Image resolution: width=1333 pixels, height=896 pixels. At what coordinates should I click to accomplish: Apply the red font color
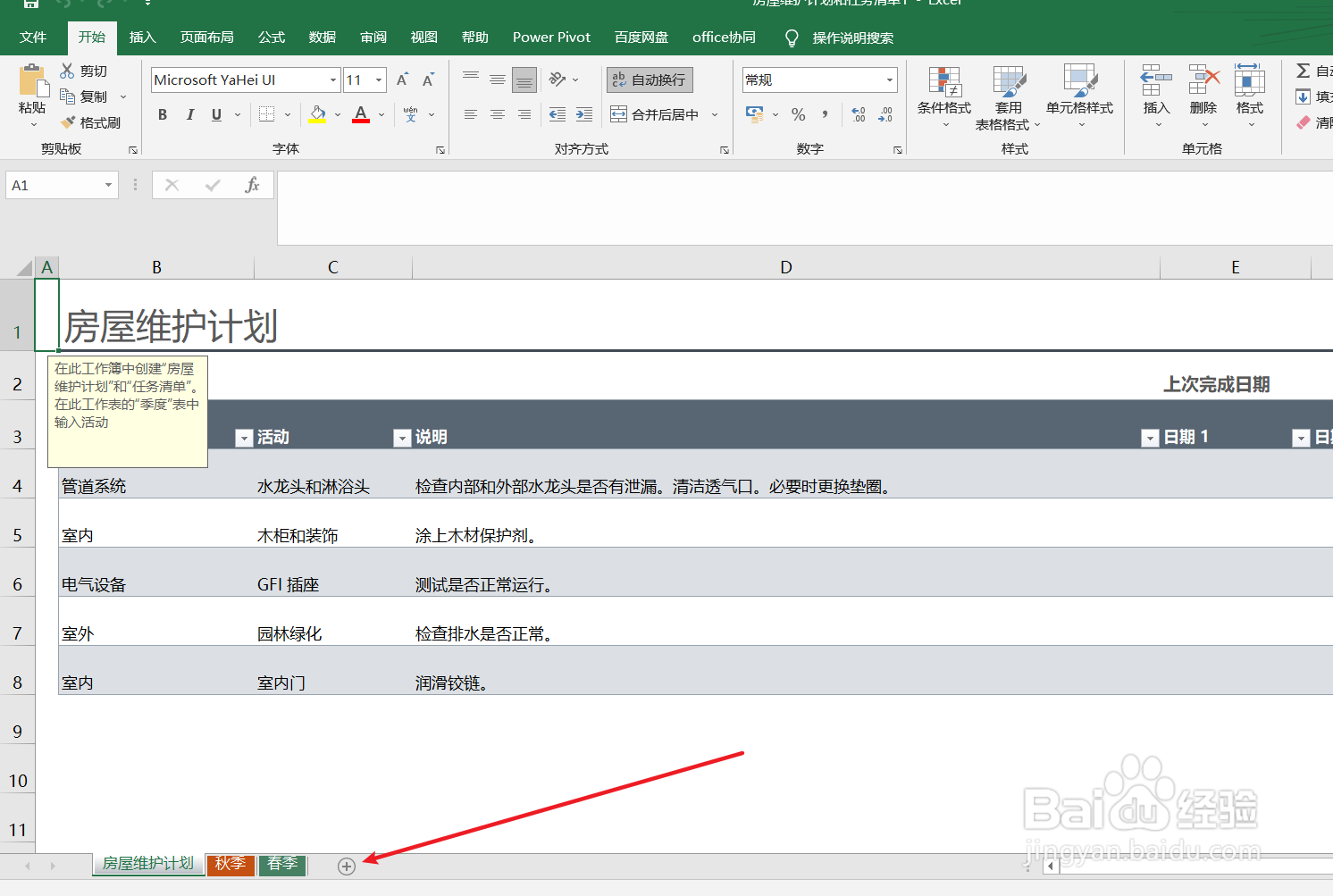(x=361, y=114)
